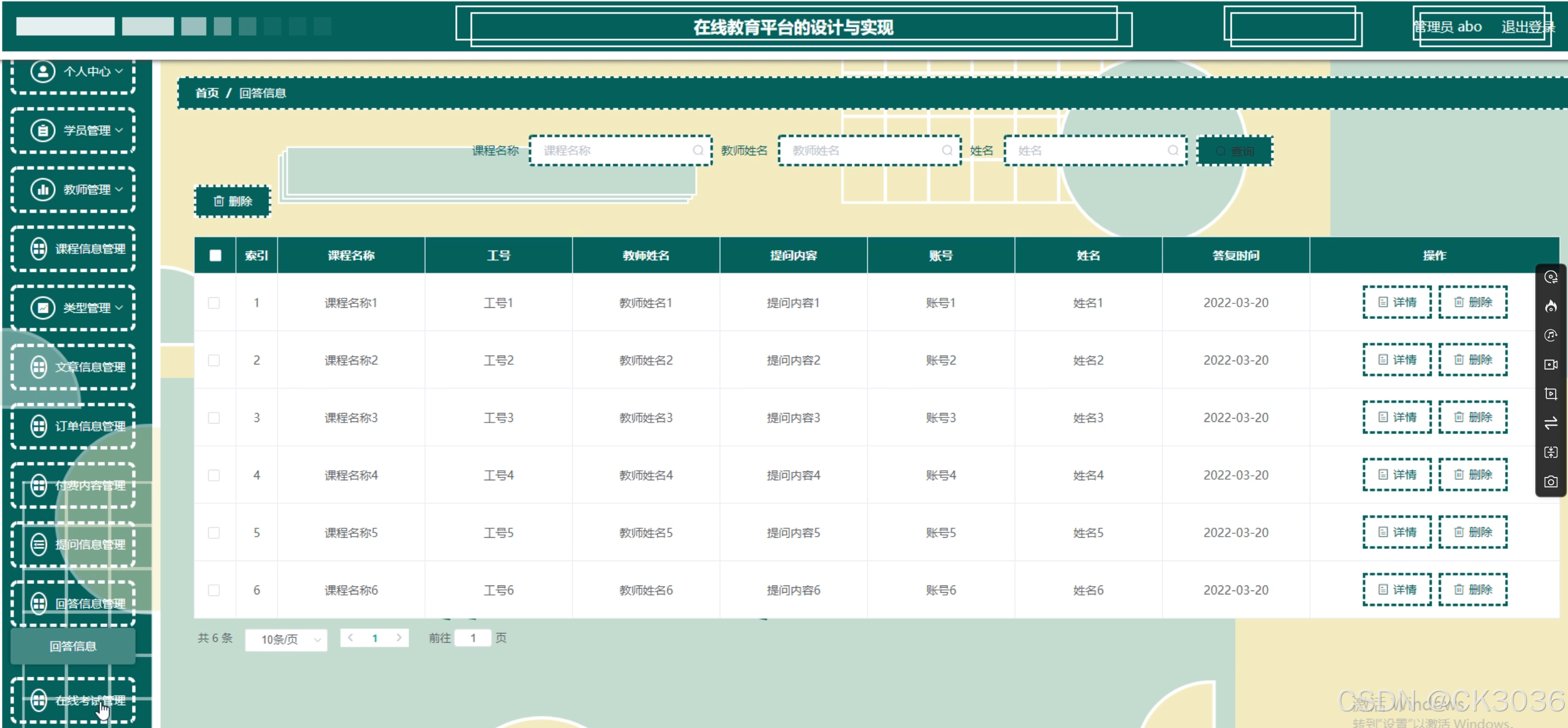Check the checkbox for row 1

(x=214, y=303)
